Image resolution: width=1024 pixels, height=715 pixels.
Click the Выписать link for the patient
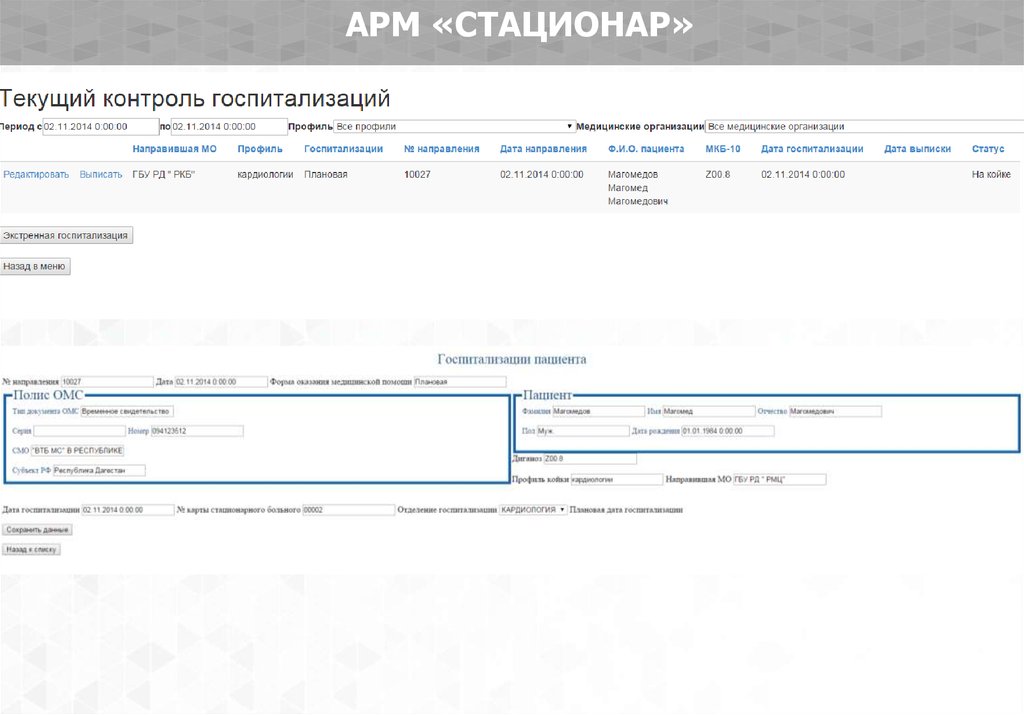101,174
